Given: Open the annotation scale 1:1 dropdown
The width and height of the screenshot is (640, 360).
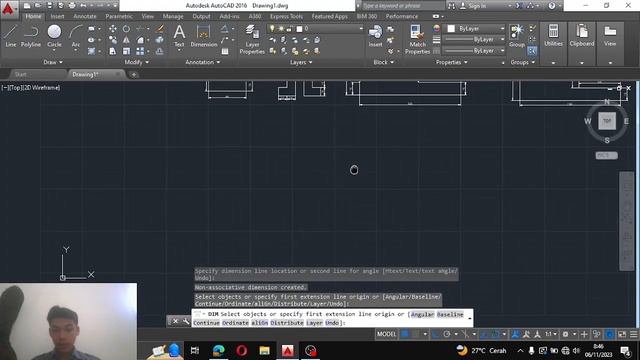Looking at the screenshot, I should tap(551, 334).
